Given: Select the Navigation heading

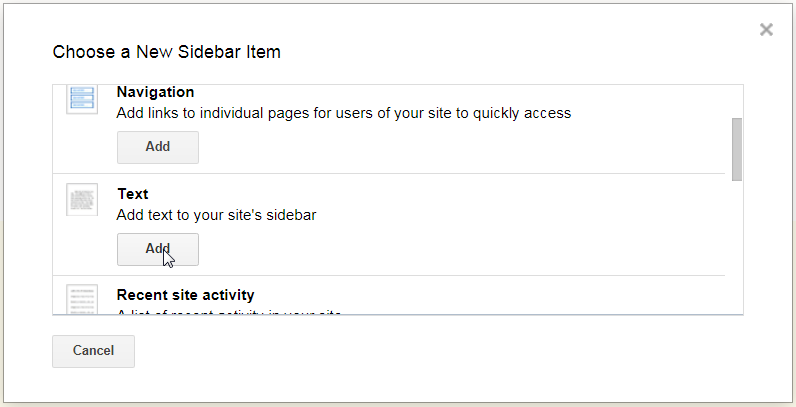Looking at the screenshot, I should (155, 92).
